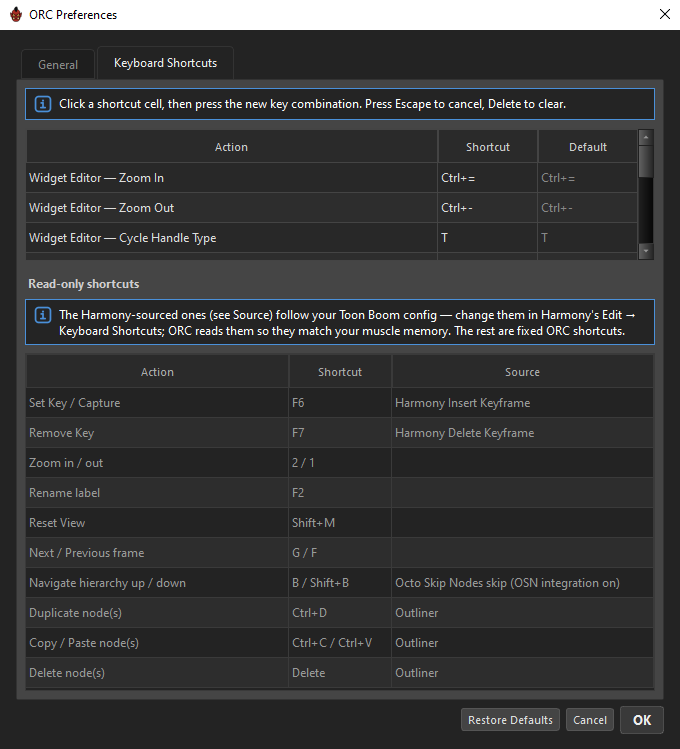
Task: Click the Shortcut header of editable table
Action: click(488, 147)
